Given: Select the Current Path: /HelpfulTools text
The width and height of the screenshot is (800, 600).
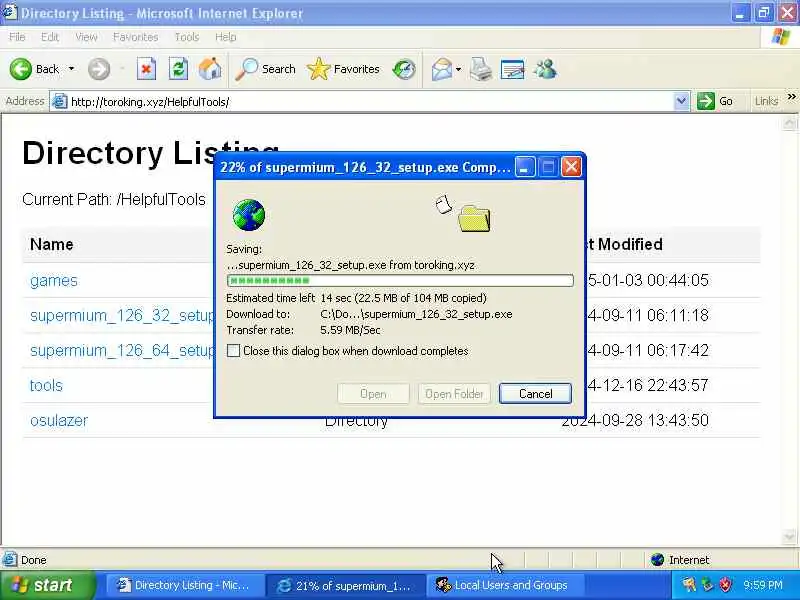Looking at the screenshot, I should coord(114,199).
